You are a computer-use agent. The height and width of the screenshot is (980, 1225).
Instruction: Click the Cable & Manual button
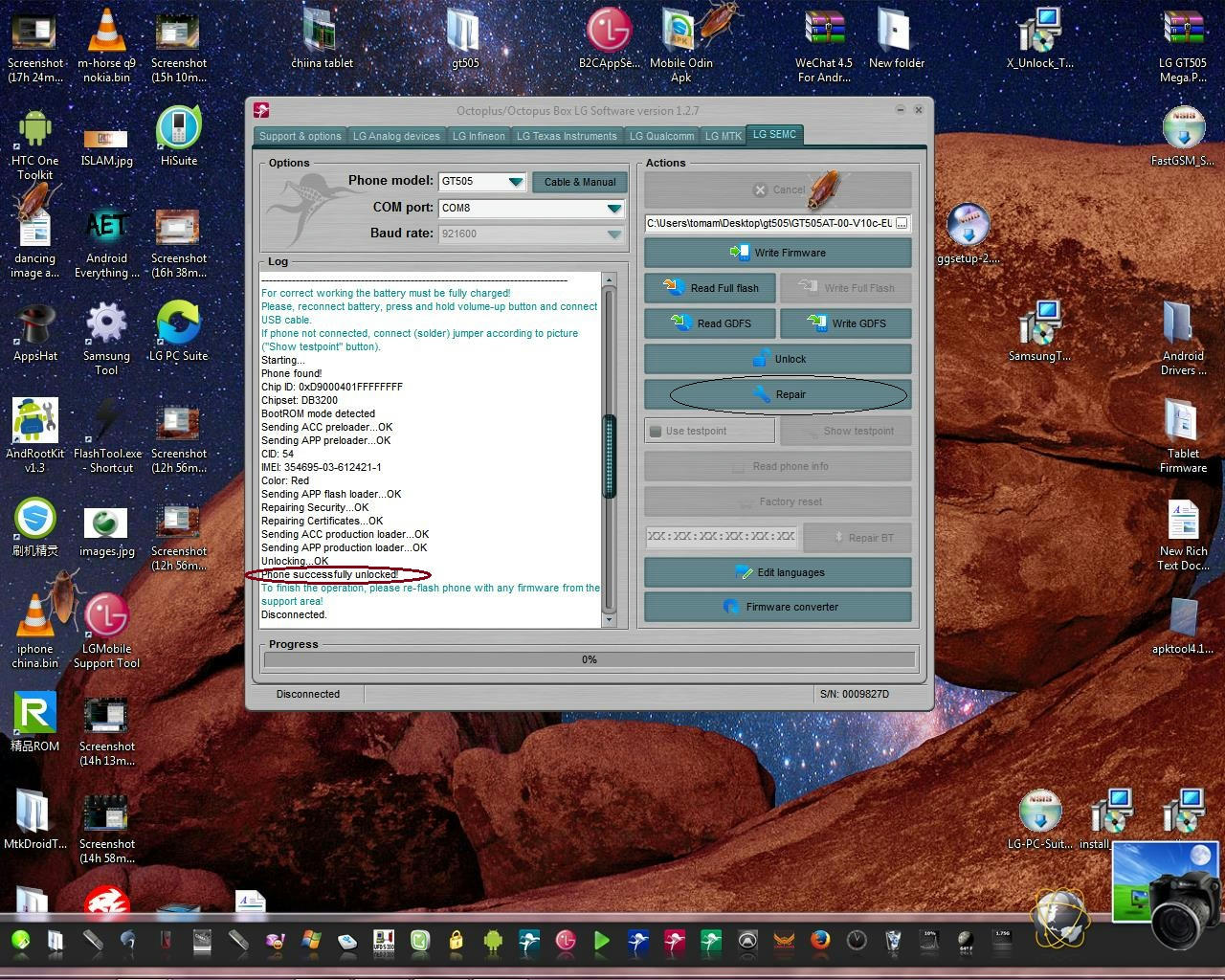(x=580, y=182)
